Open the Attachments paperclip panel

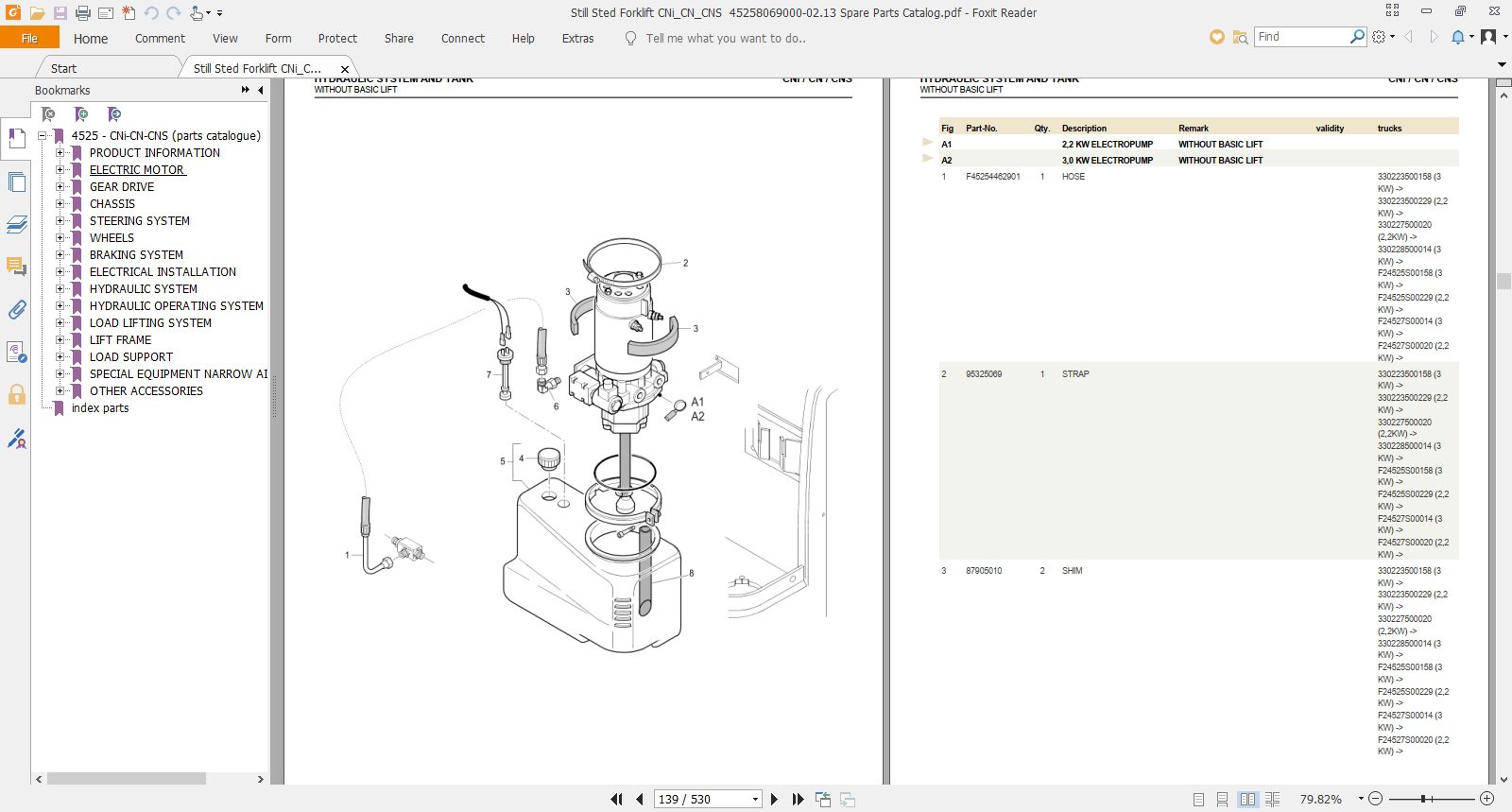coord(16,310)
